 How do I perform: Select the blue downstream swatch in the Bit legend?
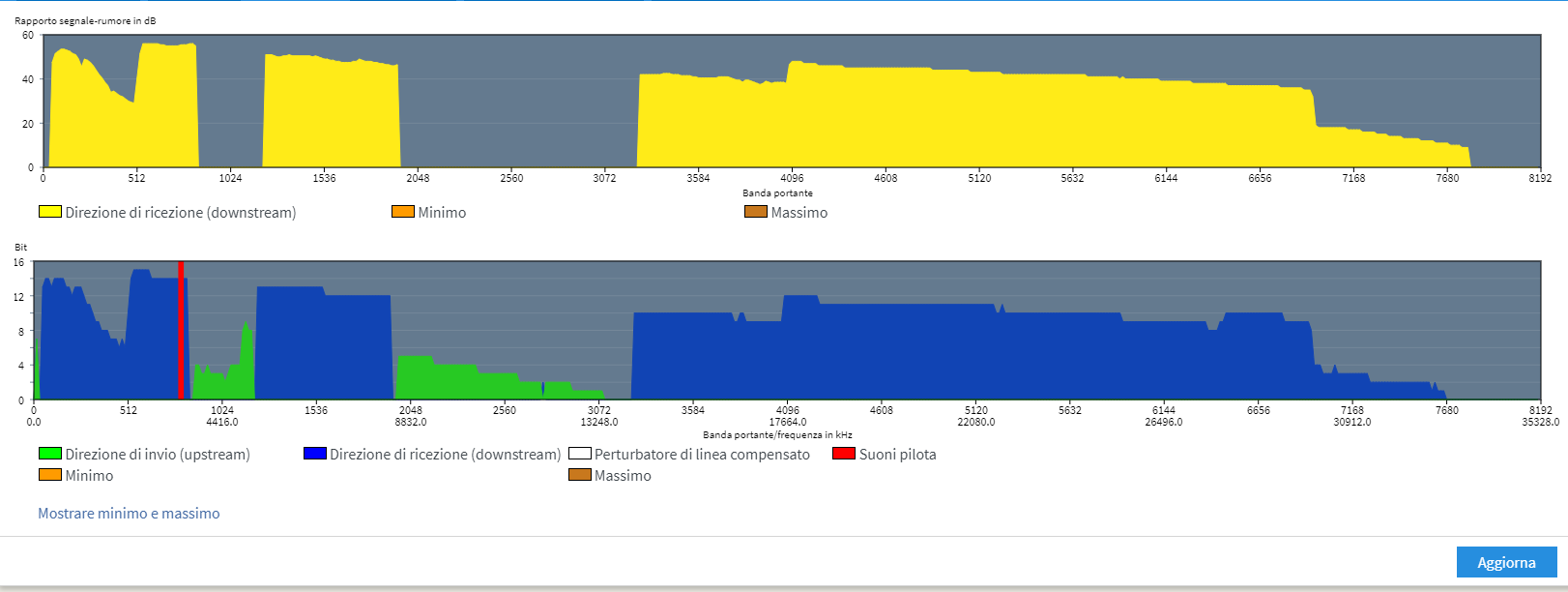[x=315, y=454]
